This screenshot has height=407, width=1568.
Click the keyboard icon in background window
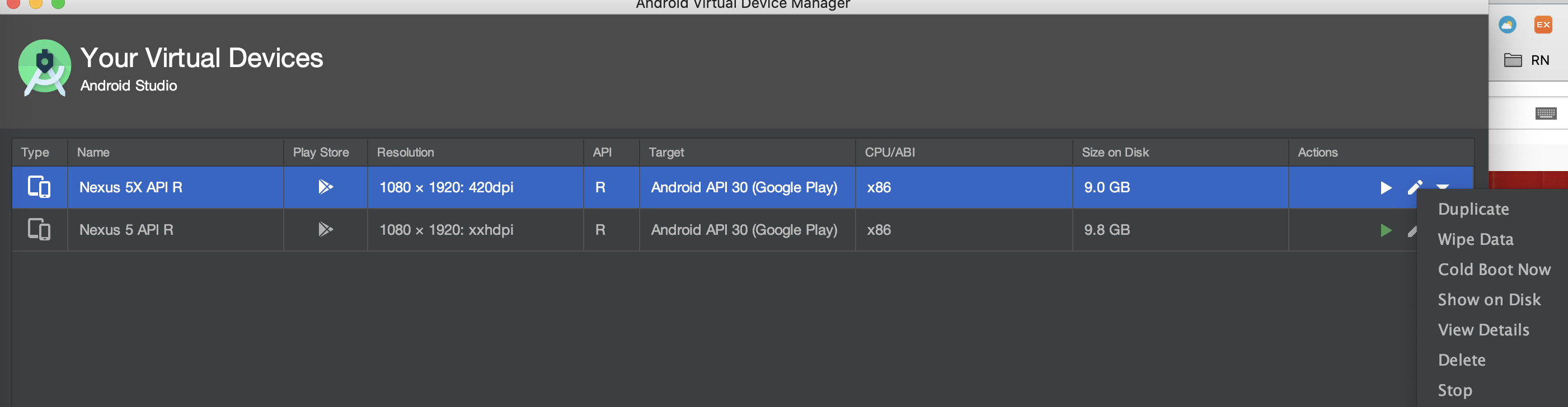(x=1546, y=113)
